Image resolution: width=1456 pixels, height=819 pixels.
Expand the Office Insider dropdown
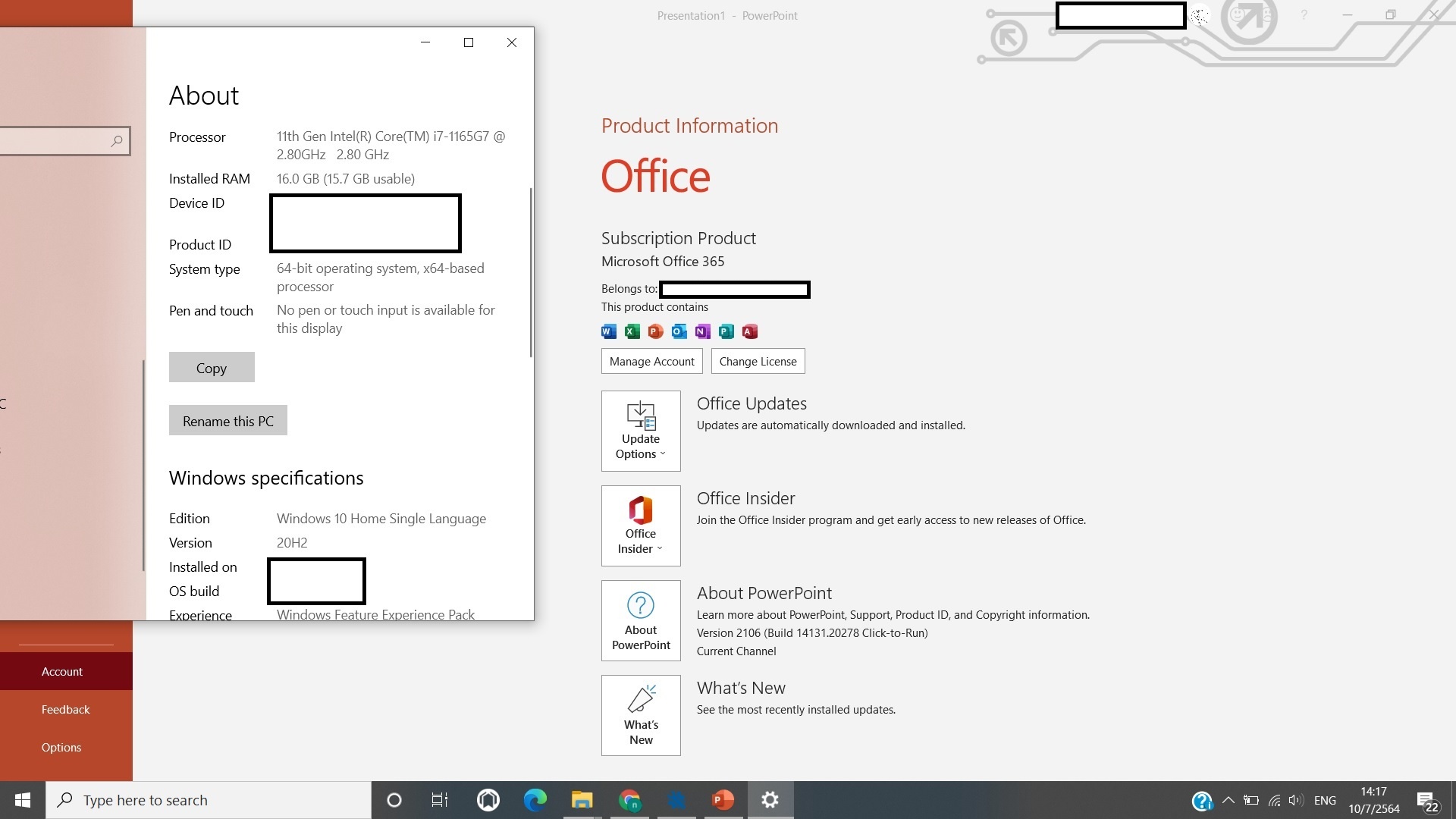pos(641,526)
